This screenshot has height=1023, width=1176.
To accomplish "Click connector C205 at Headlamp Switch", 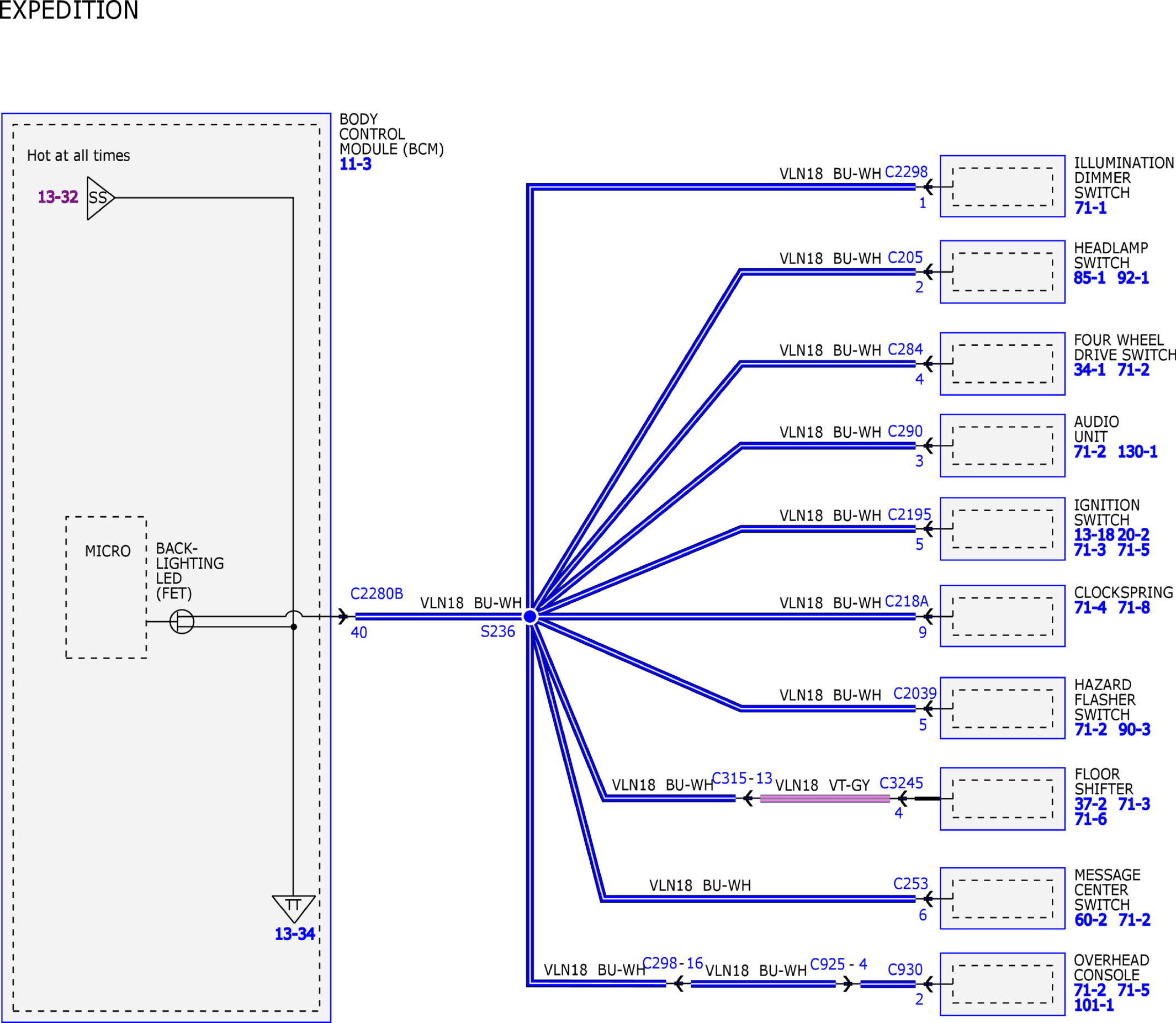I will pyautogui.click(x=905, y=257).
